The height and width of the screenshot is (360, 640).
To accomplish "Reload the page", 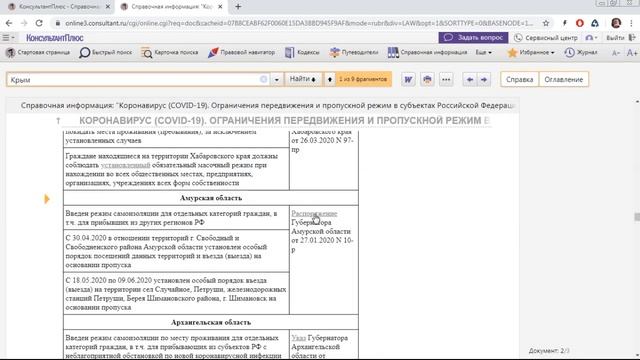I will (39, 23).
